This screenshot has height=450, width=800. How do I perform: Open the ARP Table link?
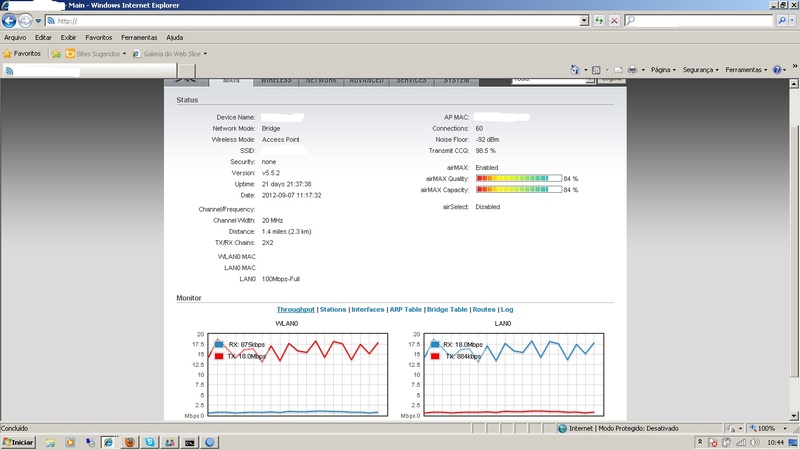pos(406,310)
